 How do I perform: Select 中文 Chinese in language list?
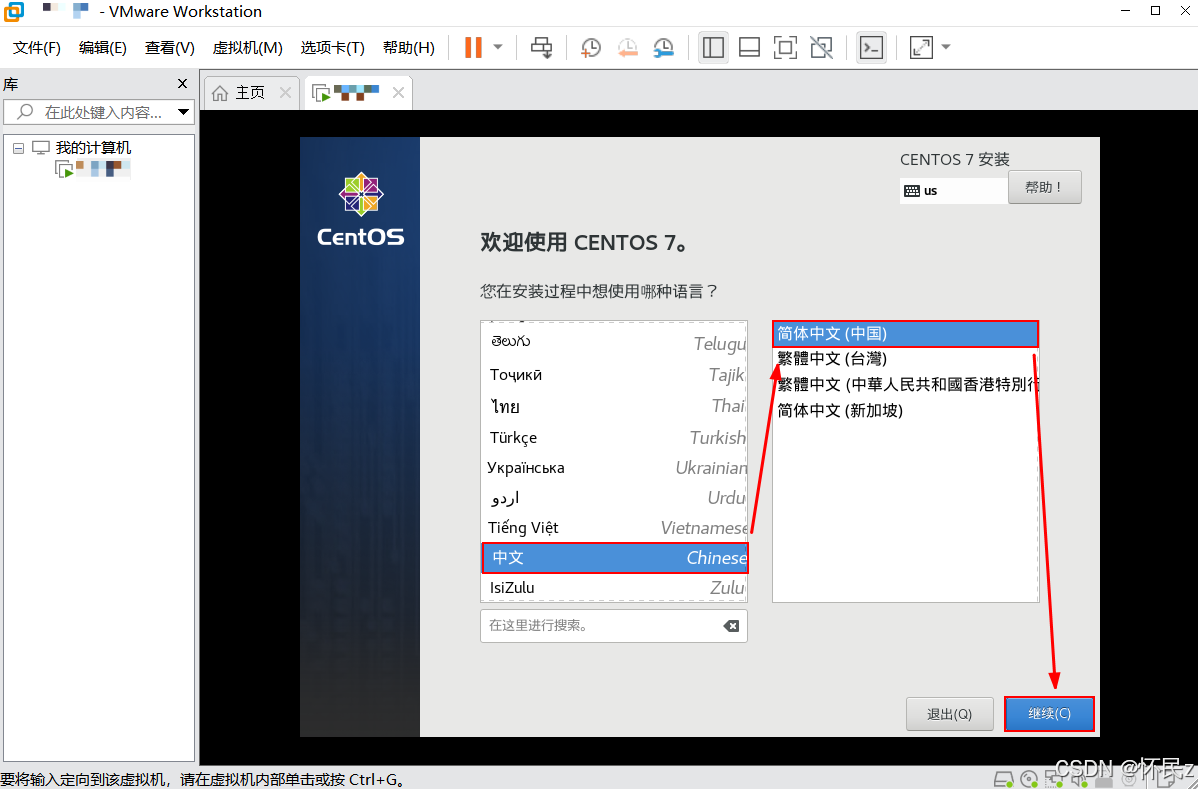point(614,558)
